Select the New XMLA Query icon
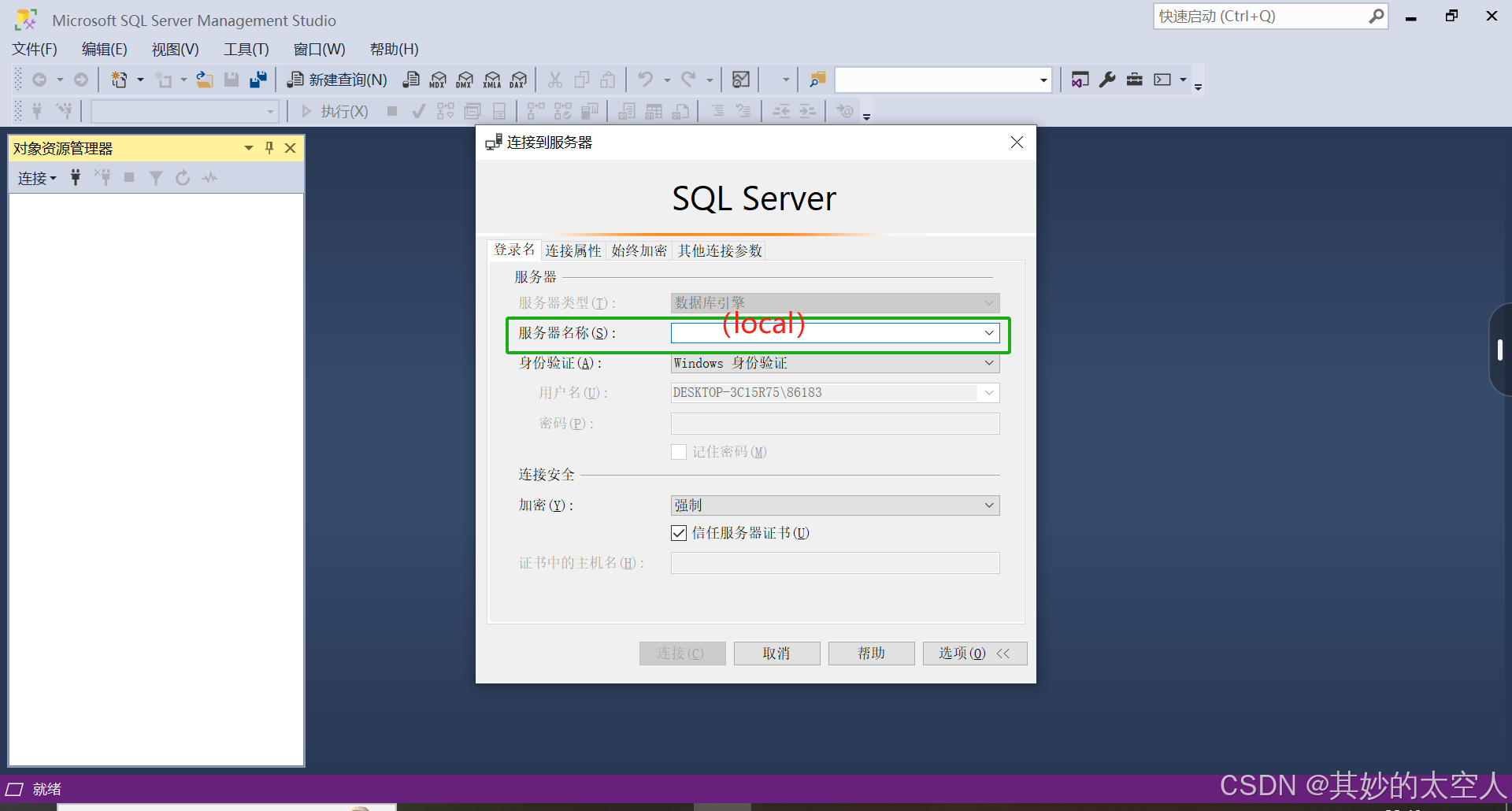The image size is (1512, 811). [491, 79]
